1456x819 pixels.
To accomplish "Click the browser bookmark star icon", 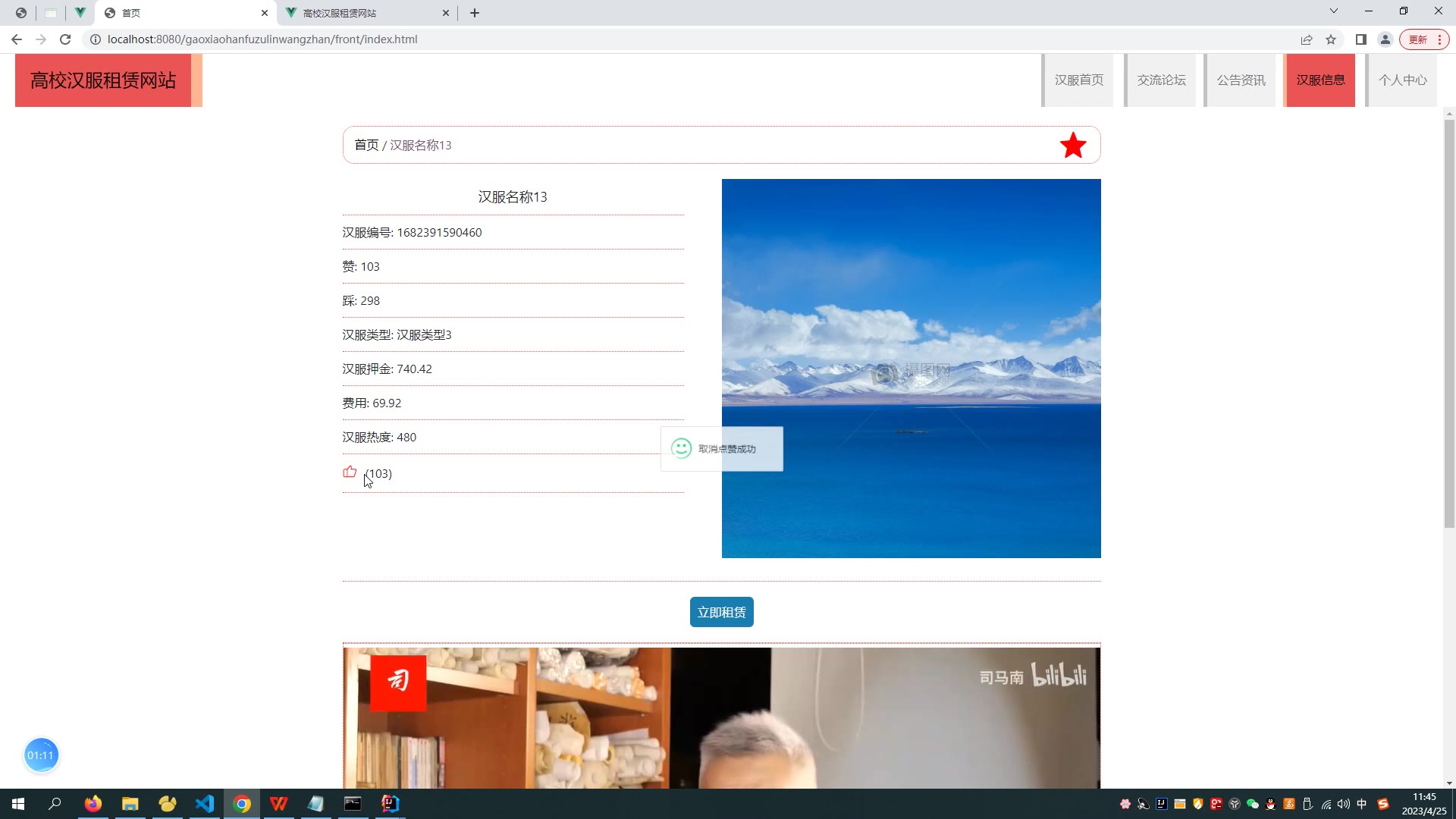I will pyautogui.click(x=1331, y=39).
